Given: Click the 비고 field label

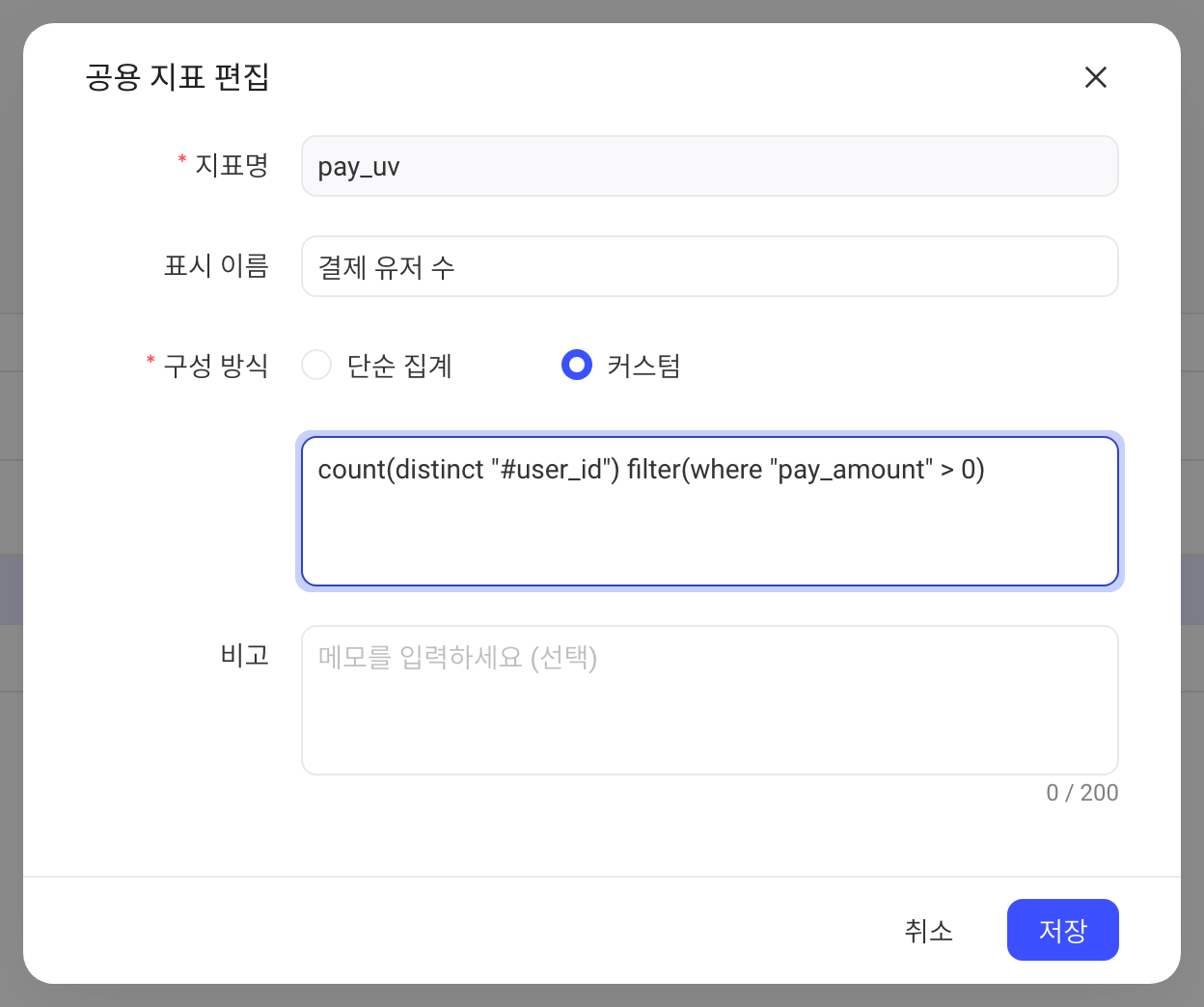Looking at the screenshot, I should pos(245,655).
